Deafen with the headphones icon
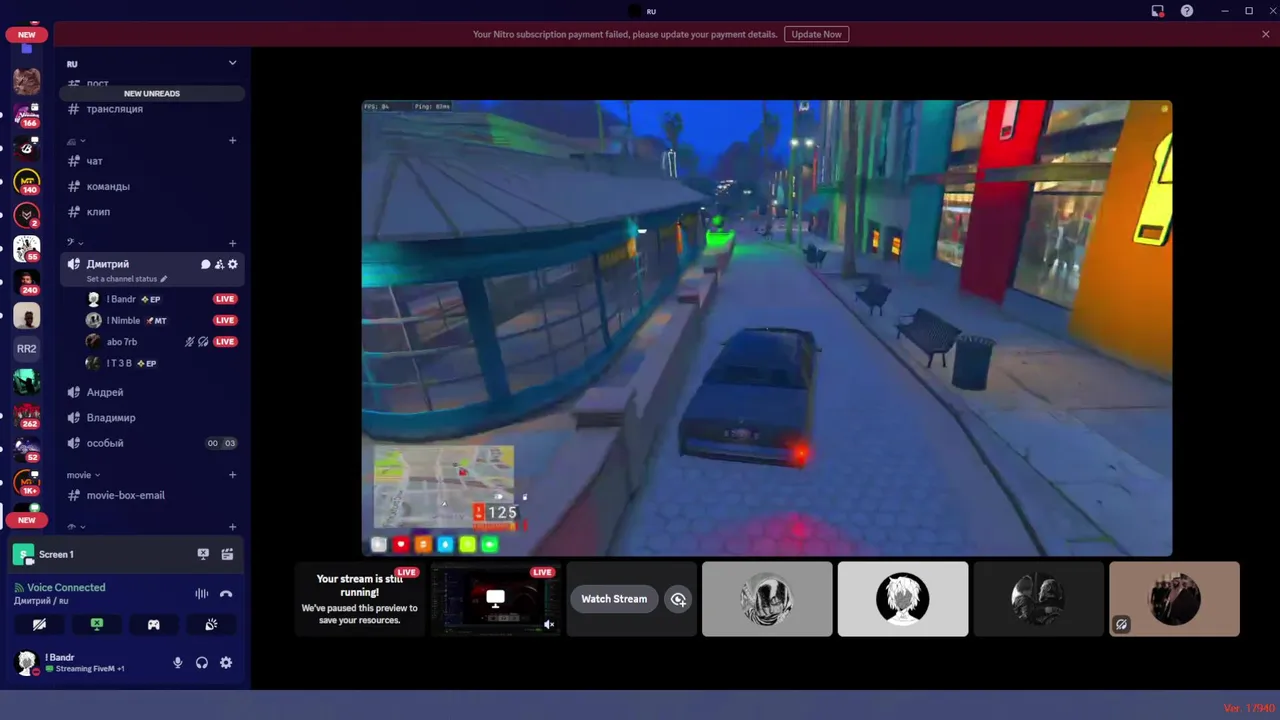The image size is (1280, 720). pyautogui.click(x=202, y=662)
